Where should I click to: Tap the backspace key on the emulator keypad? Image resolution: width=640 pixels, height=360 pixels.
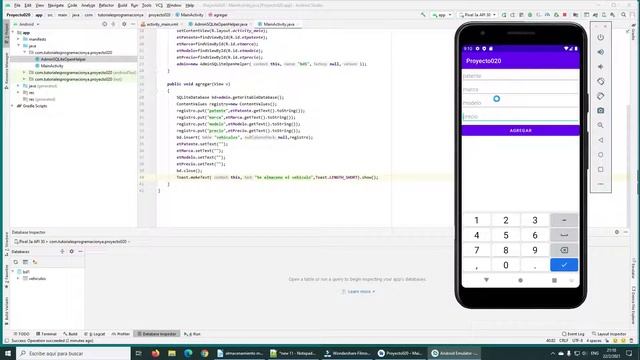click(564, 250)
